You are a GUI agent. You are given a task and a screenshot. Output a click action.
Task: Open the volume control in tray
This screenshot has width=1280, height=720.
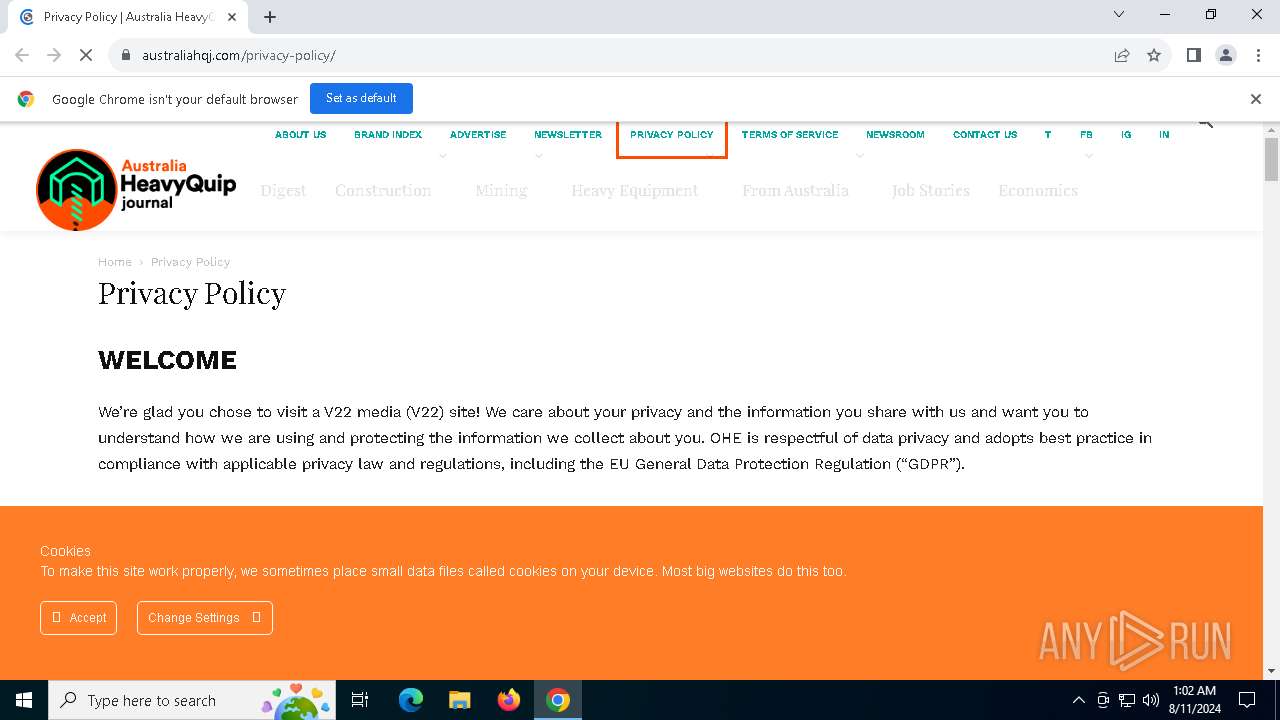coord(1151,700)
